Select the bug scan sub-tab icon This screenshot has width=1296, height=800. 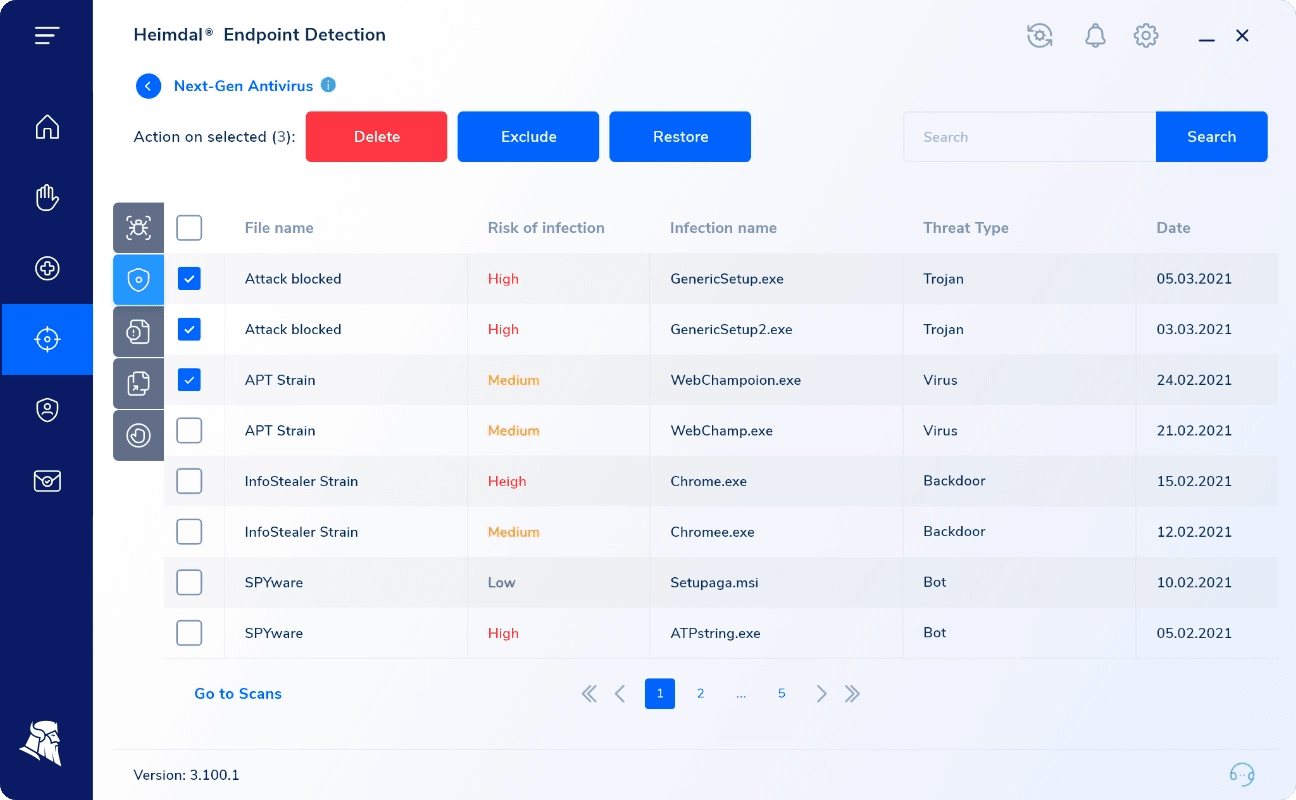[x=138, y=228]
